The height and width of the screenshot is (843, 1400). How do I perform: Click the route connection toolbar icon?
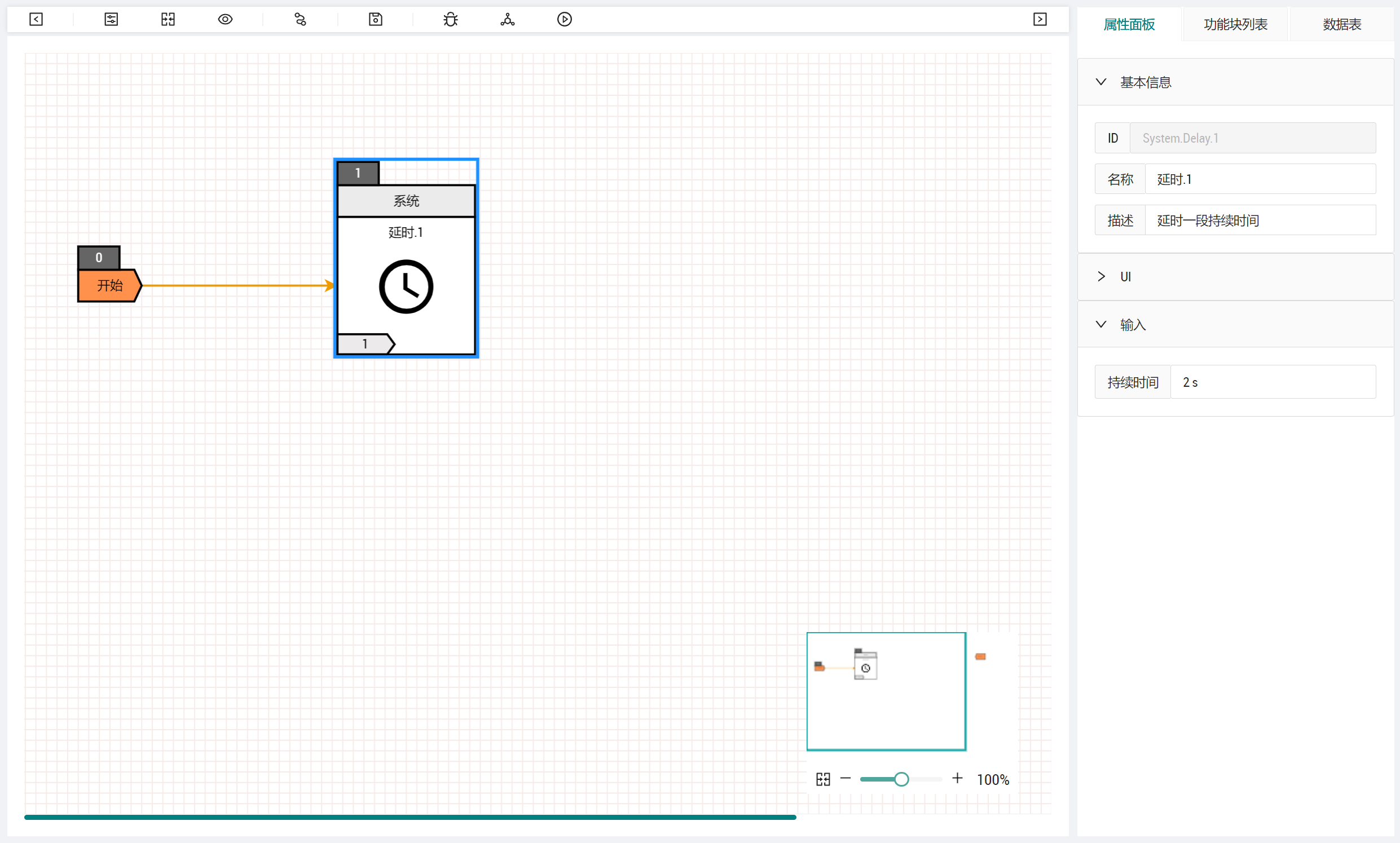point(301,19)
